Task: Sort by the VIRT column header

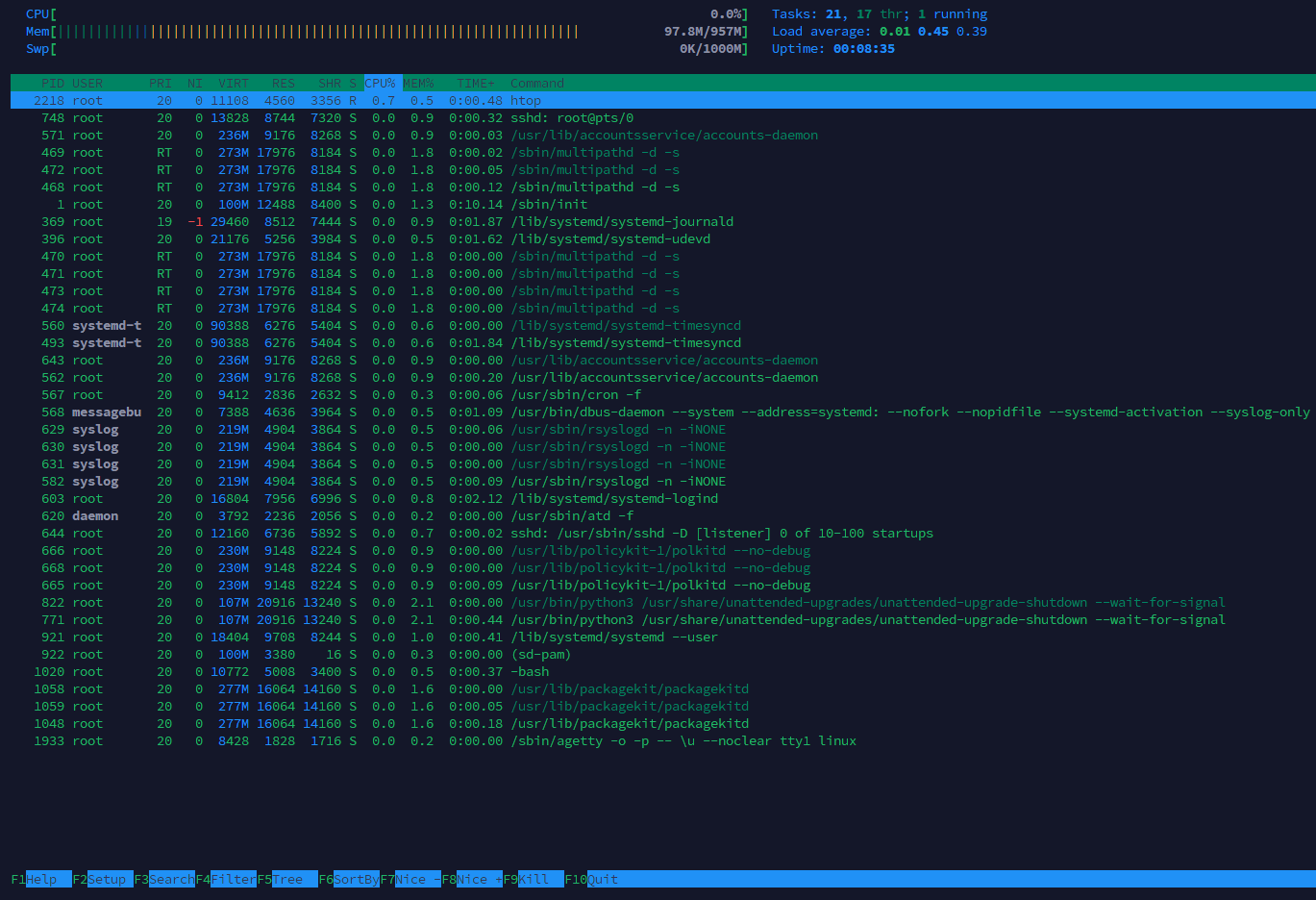Action: (234, 83)
